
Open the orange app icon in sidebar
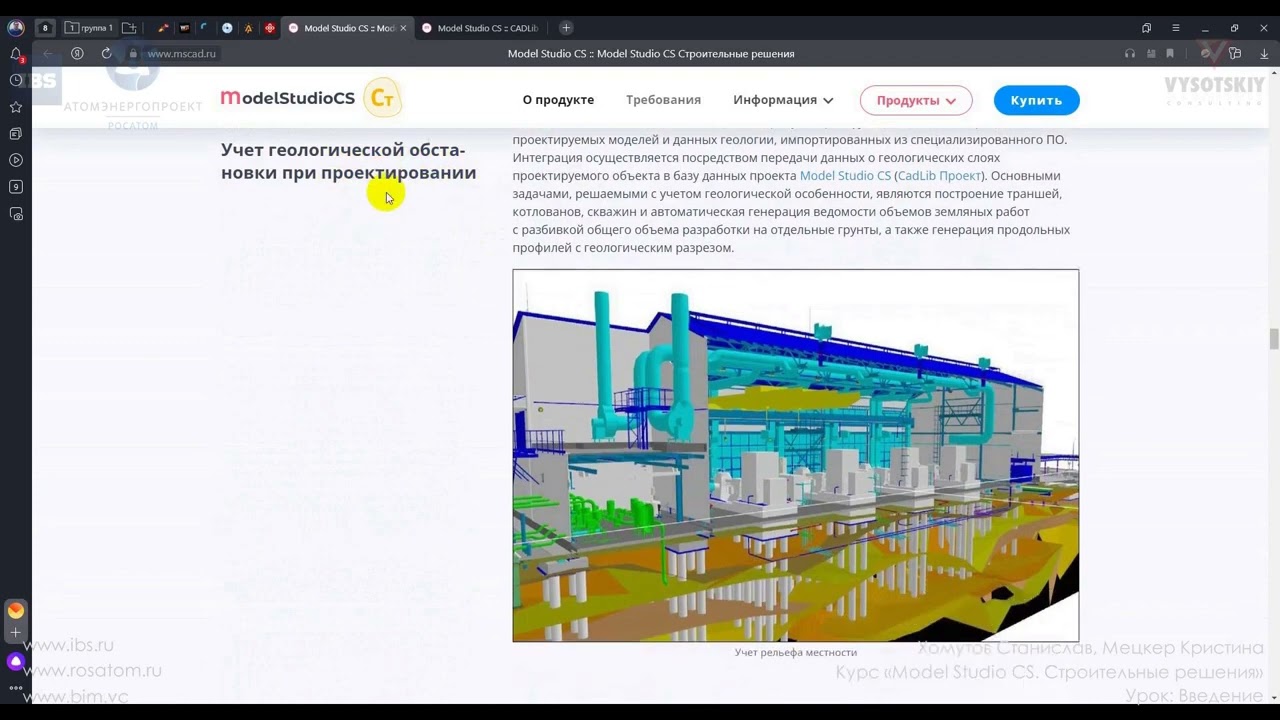[16, 610]
